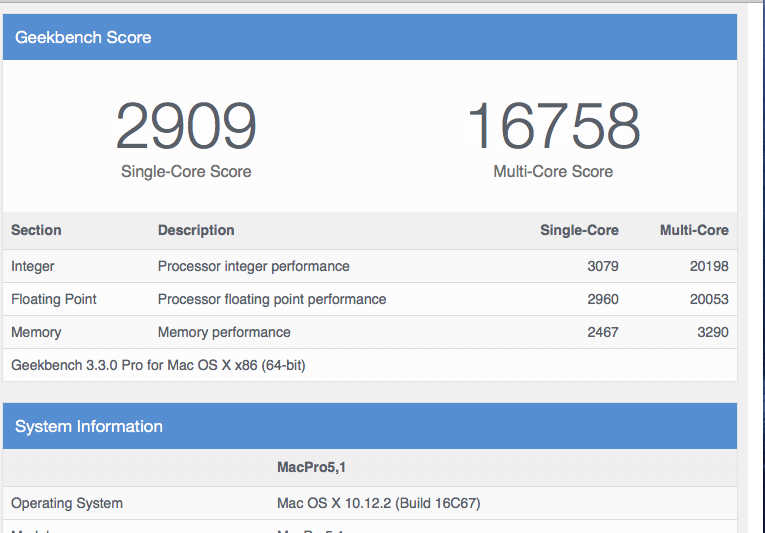Image resolution: width=765 pixels, height=533 pixels.
Task: Select the Memory row label
Action: [36, 332]
